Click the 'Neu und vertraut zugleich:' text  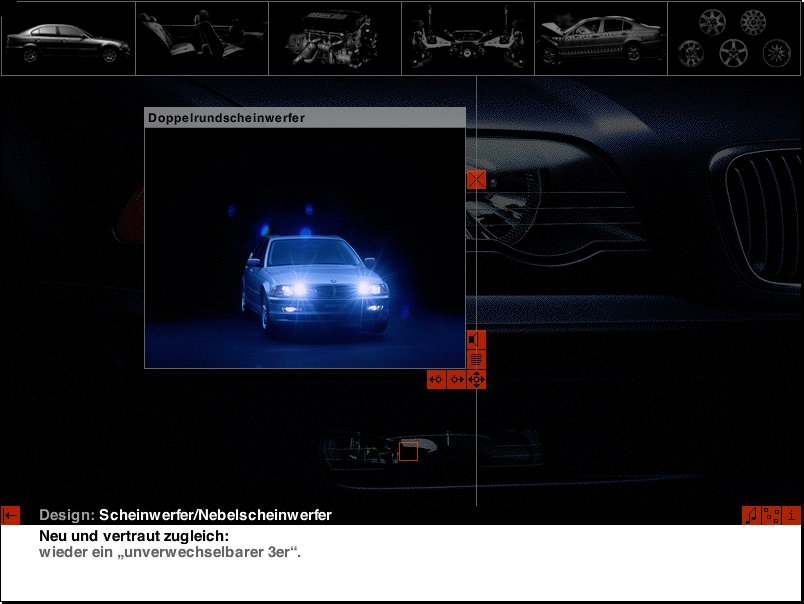[134, 536]
